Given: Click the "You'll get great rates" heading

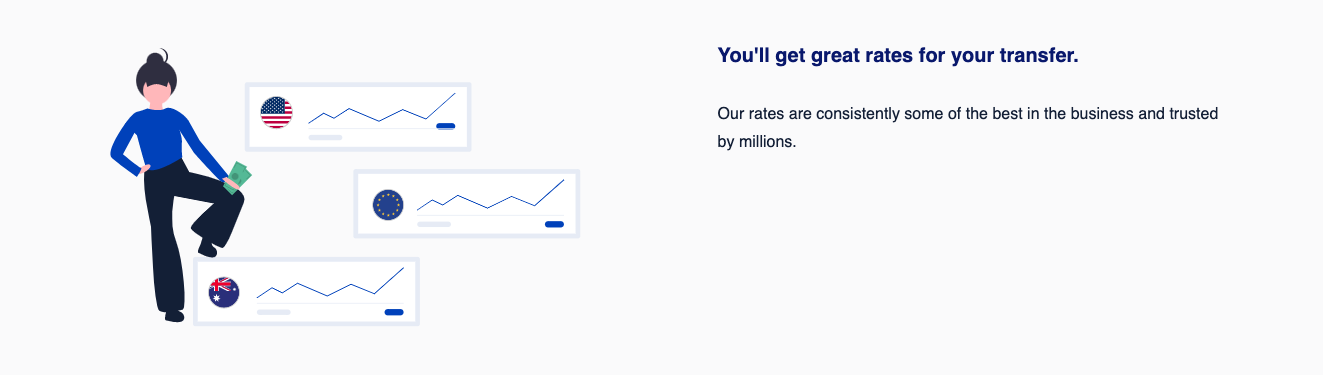Looking at the screenshot, I should click(898, 56).
